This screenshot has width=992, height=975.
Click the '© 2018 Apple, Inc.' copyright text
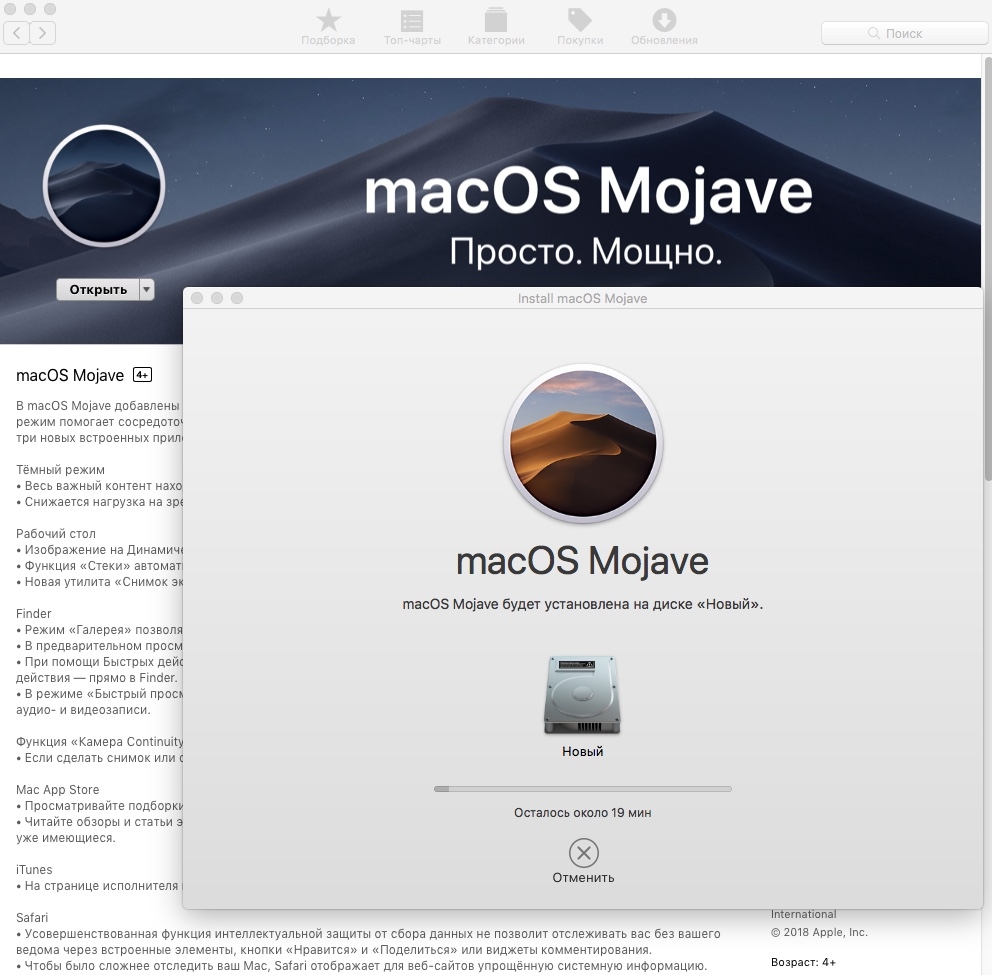[819, 932]
